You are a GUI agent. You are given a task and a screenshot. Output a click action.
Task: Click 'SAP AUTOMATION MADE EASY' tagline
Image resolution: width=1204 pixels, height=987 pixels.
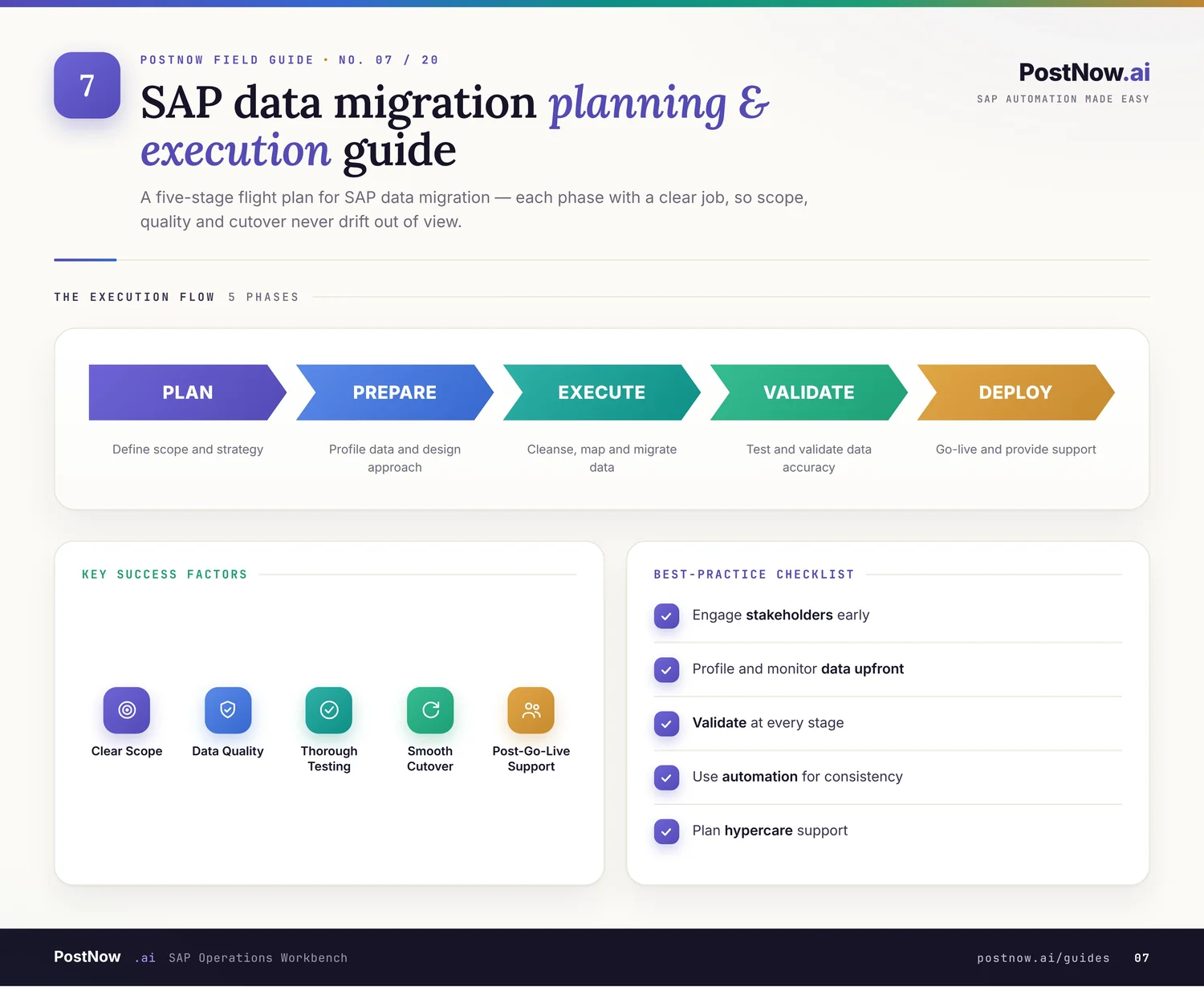1063,100
